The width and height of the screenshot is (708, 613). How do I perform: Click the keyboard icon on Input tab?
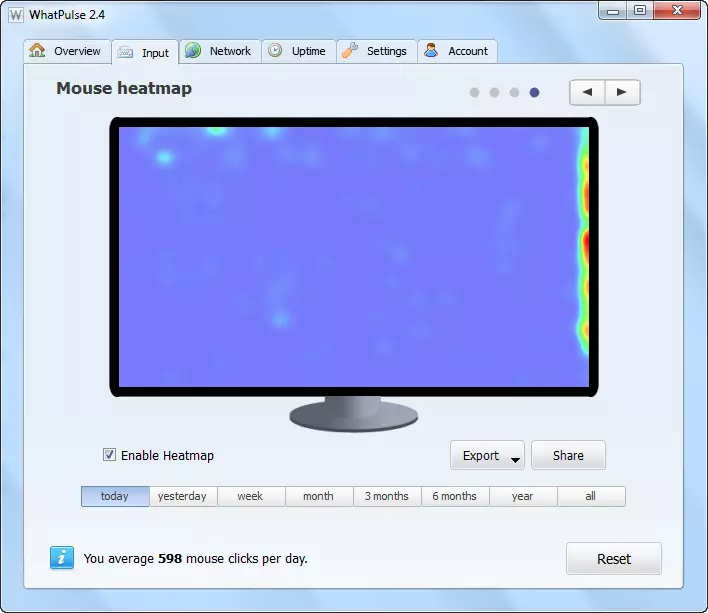coord(125,53)
